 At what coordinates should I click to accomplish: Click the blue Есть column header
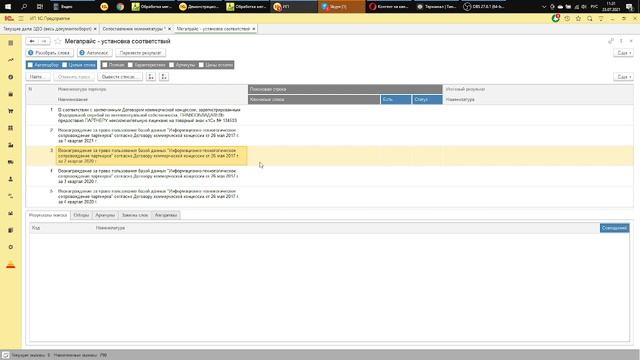[x=396, y=100]
